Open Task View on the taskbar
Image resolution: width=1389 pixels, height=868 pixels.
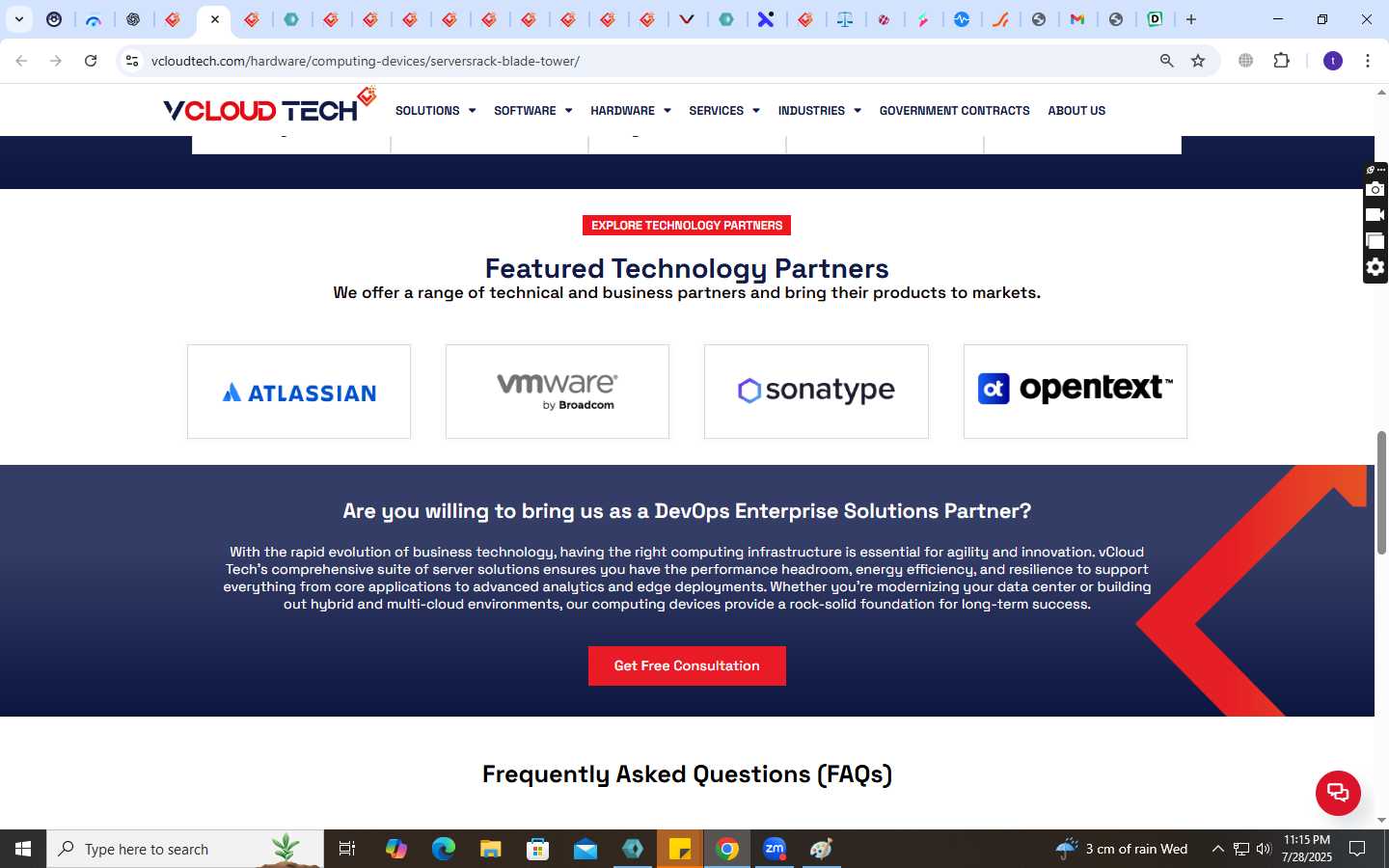347,849
